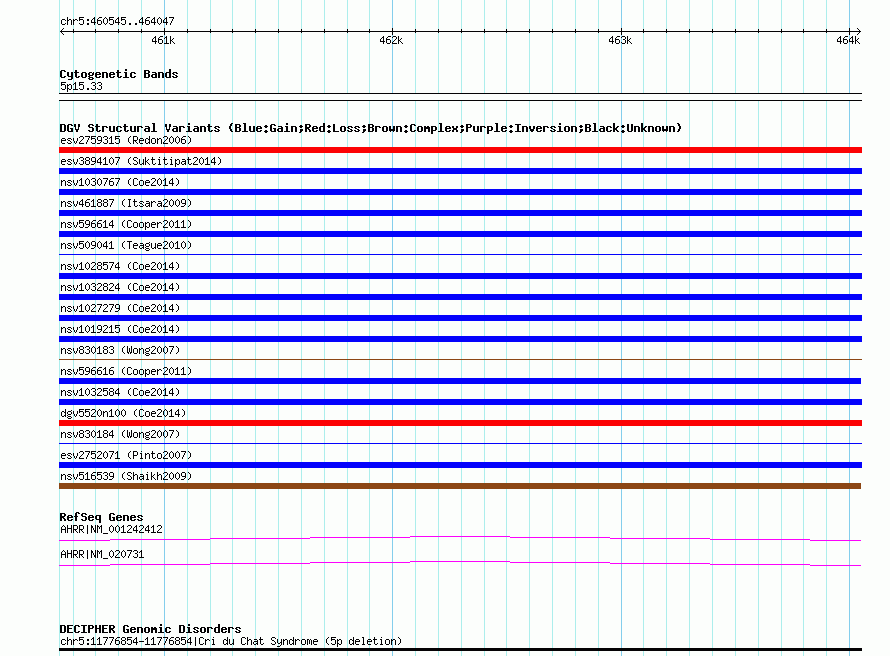
Task: Click the DGV Structural Variants track title
Action: pyautogui.click(x=371, y=128)
